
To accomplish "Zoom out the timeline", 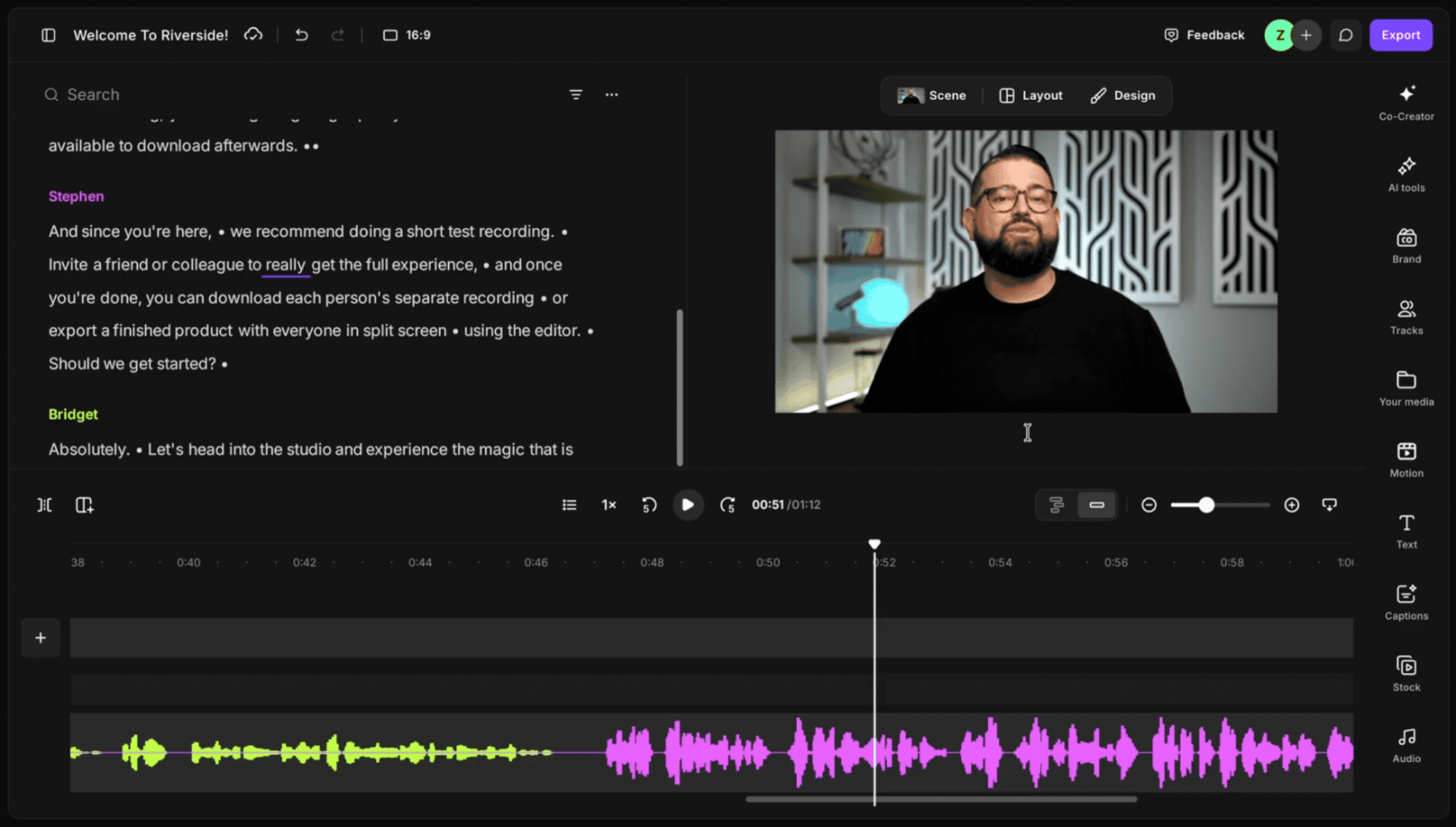I will point(1149,504).
